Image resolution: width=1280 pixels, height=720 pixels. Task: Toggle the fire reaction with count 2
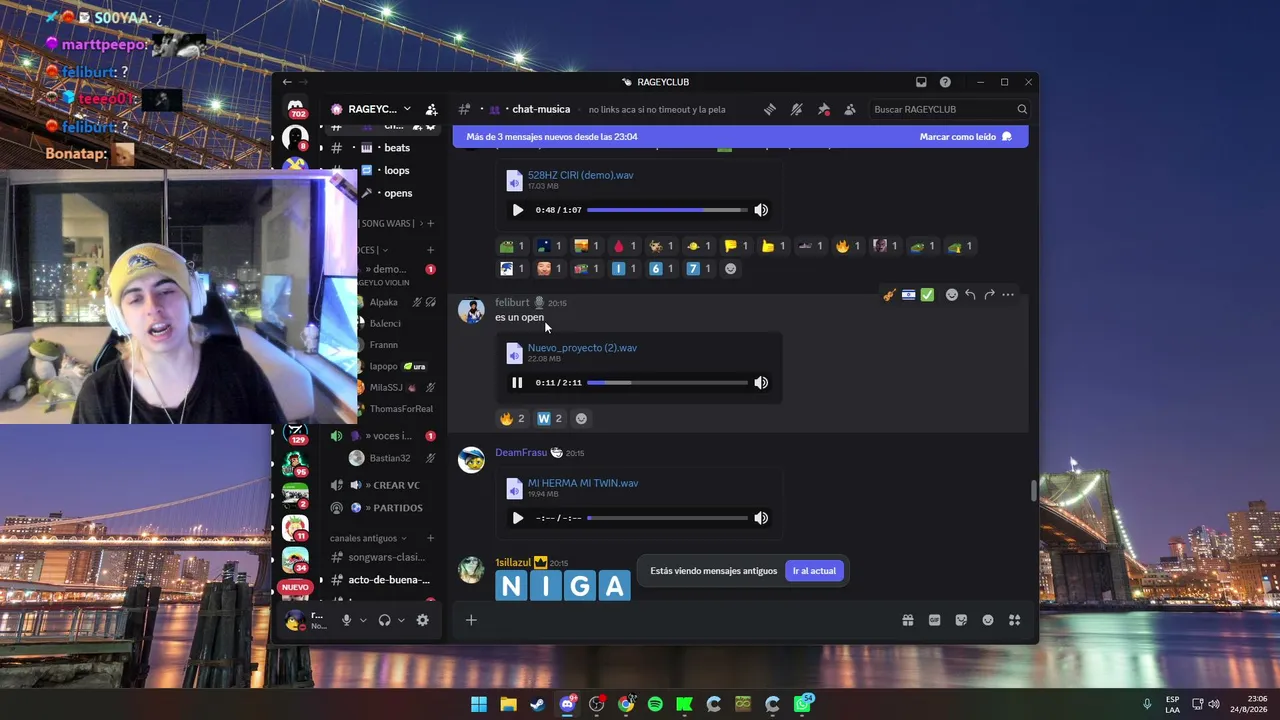pos(513,418)
